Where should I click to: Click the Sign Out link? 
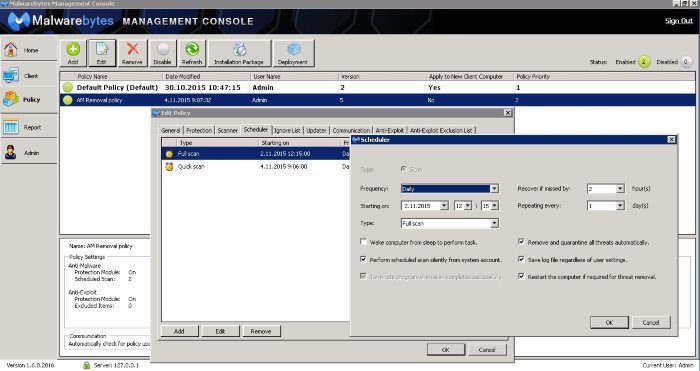pos(679,21)
